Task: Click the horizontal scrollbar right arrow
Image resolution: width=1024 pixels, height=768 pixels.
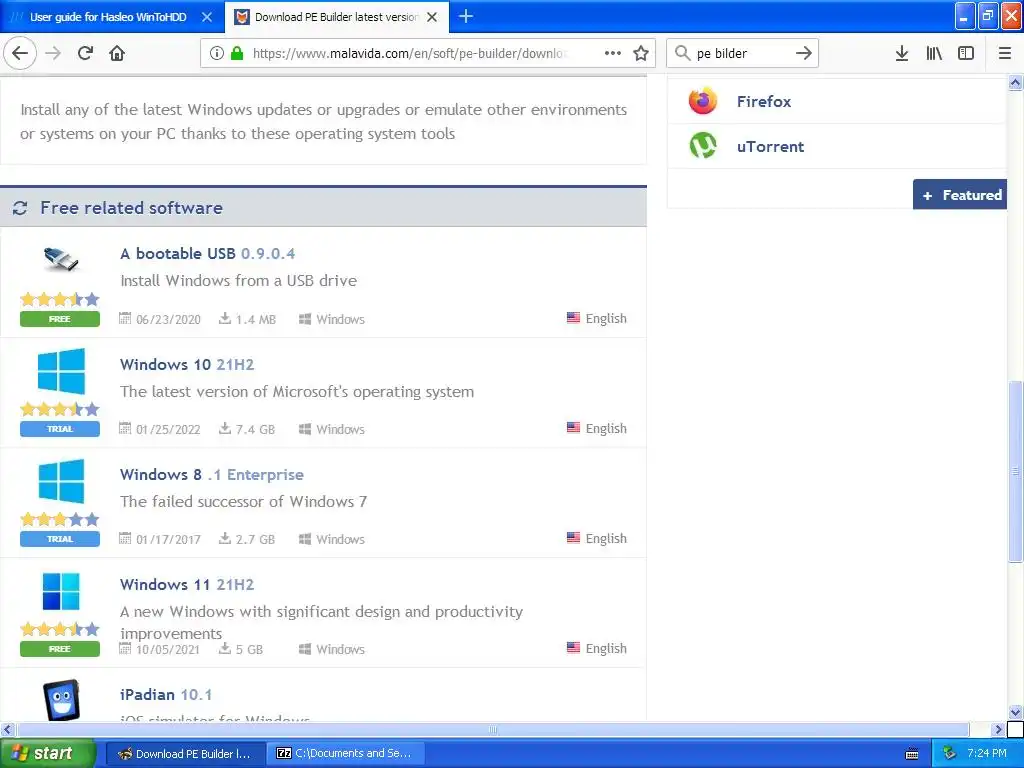Action: point(998,729)
